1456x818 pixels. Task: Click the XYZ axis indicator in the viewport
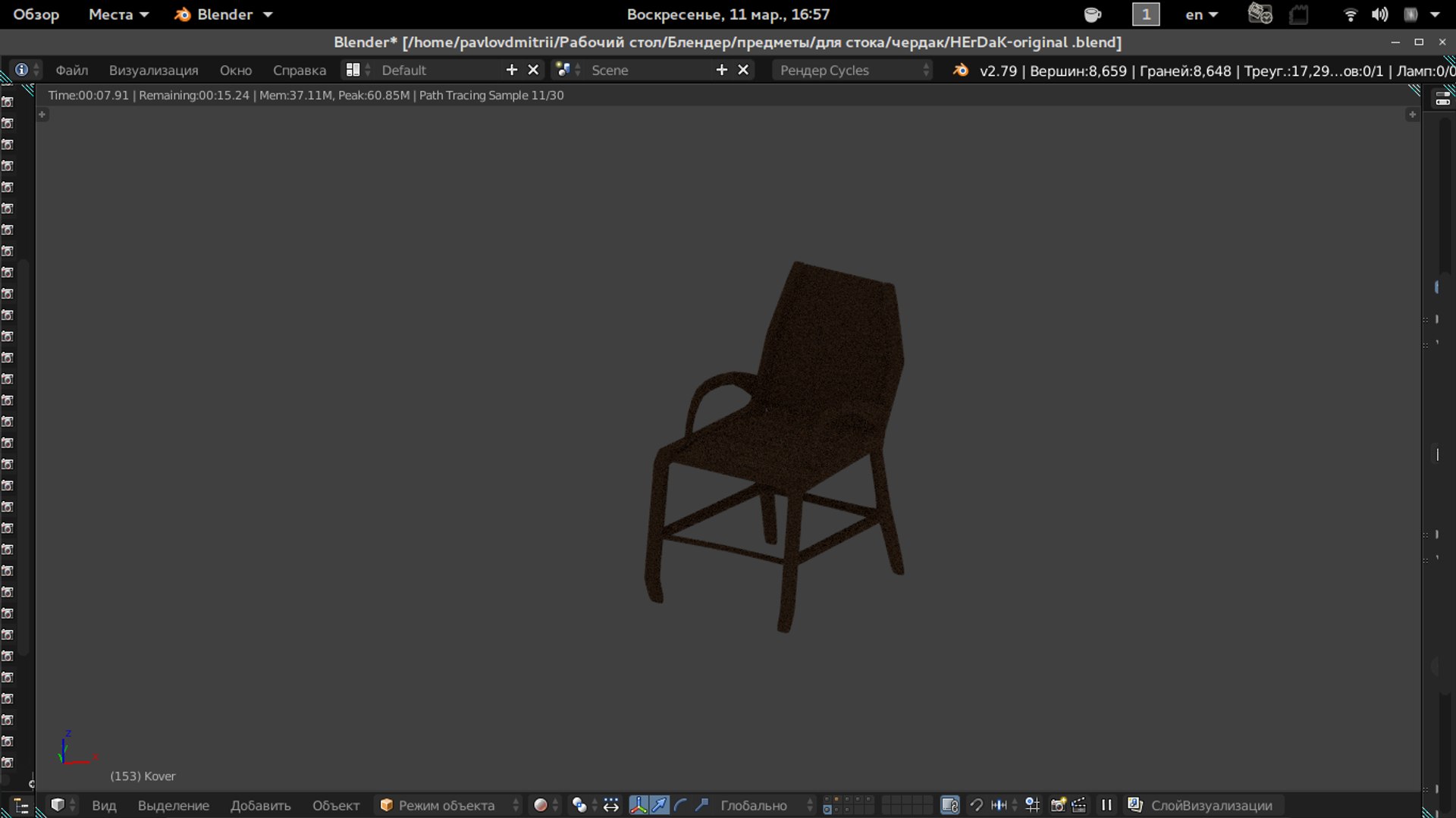(x=77, y=748)
